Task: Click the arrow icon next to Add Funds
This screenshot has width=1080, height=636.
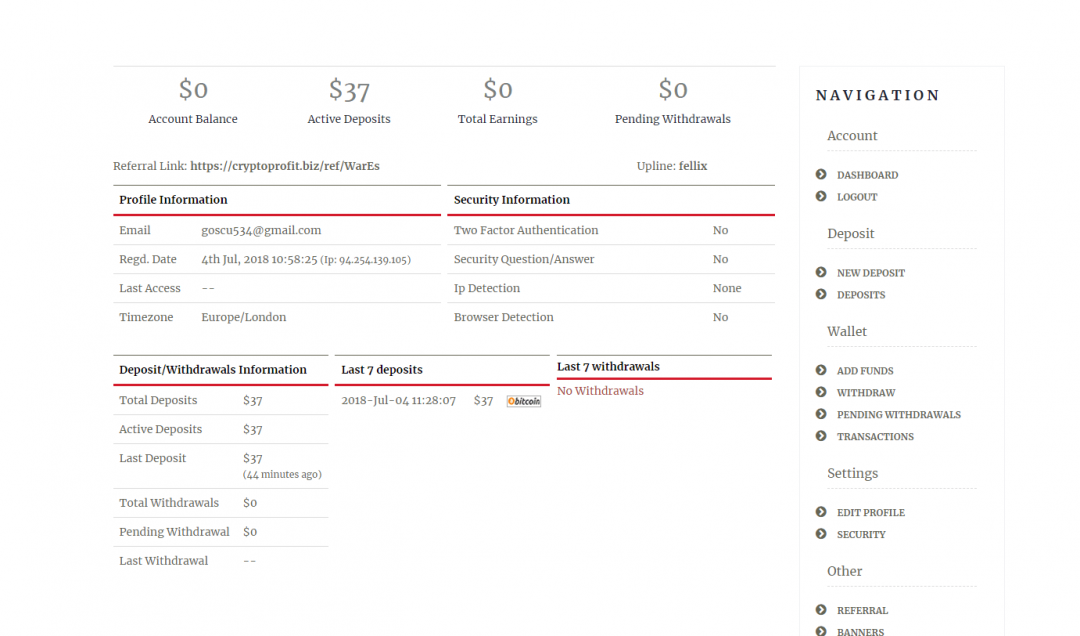Action: (821, 370)
